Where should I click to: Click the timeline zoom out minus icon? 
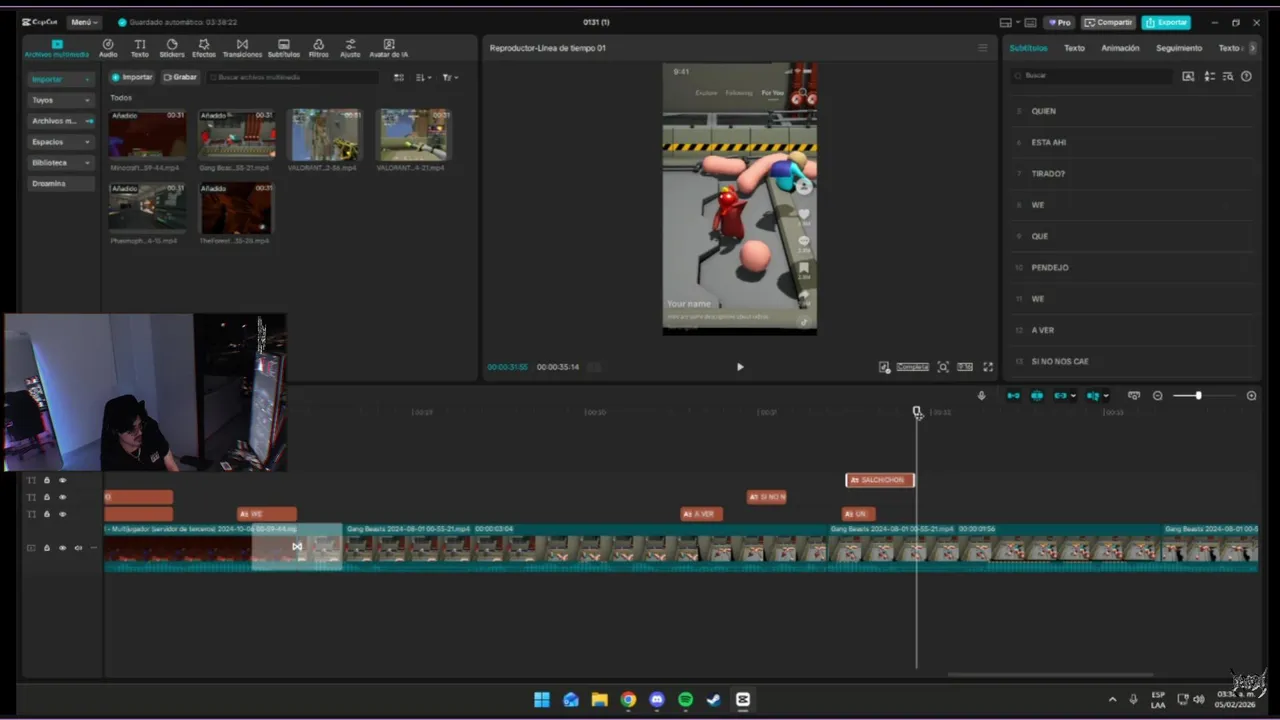(x=1158, y=396)
